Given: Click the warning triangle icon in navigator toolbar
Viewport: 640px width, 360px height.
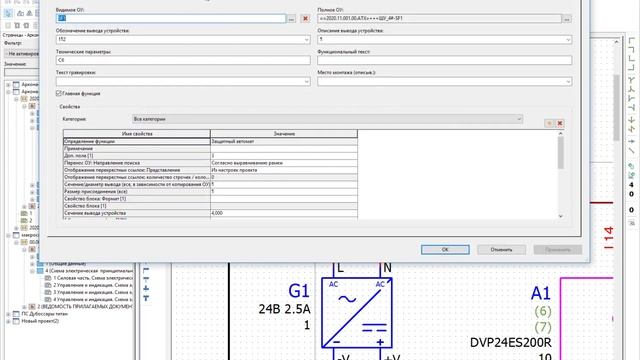Looking at the screenshot, I should (29, 13).
